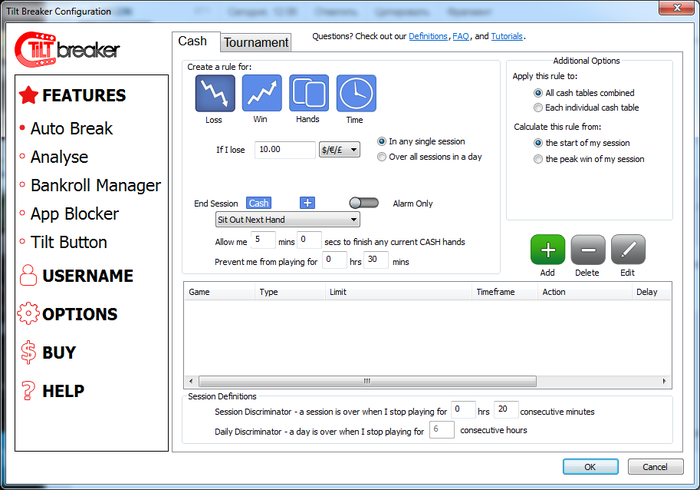Click the Session Discriminator minutes field
The image size is (700, 490).
[506, 409]
